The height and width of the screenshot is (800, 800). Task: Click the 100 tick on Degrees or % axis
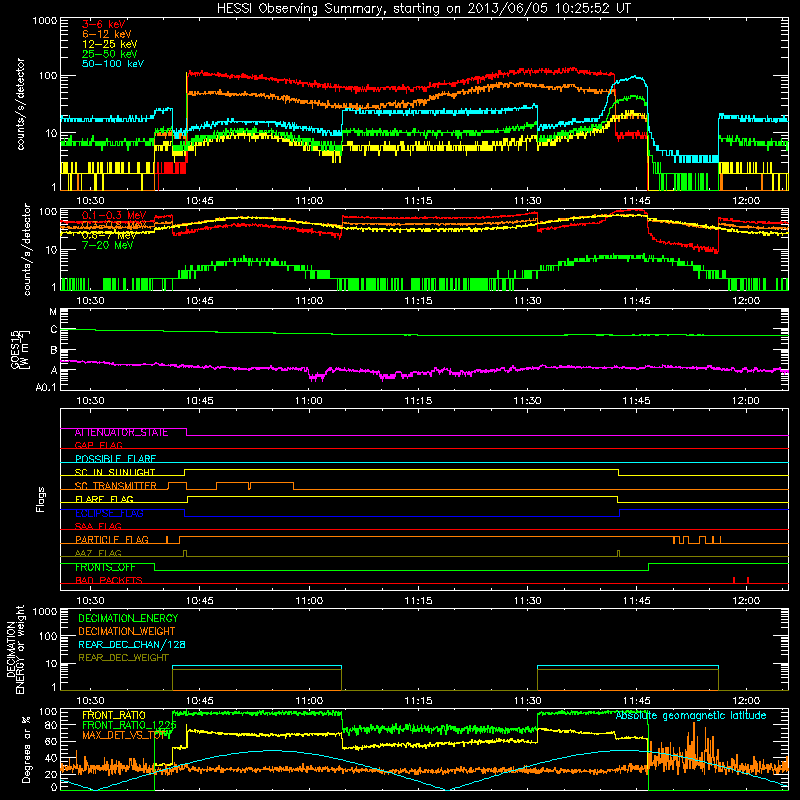(x=48, y=712)
